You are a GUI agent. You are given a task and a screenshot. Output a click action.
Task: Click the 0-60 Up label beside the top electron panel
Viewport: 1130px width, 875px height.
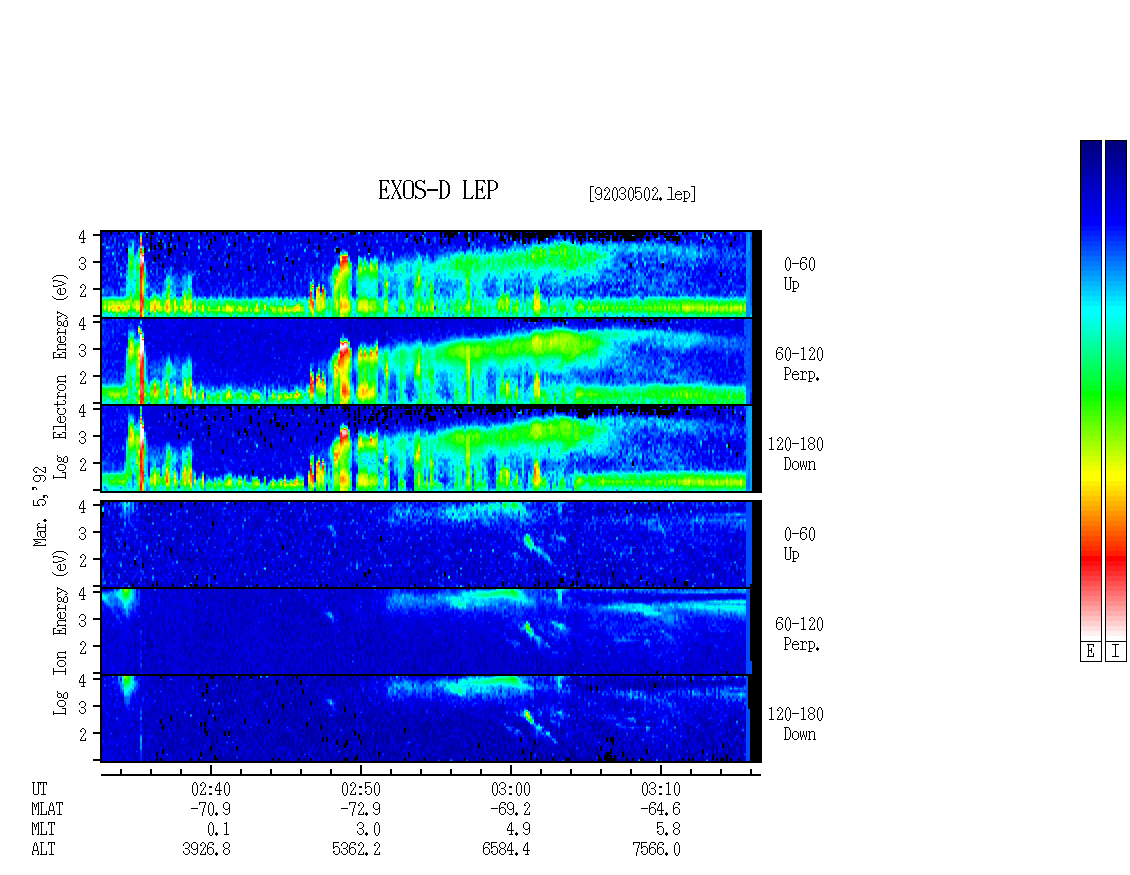799,274
